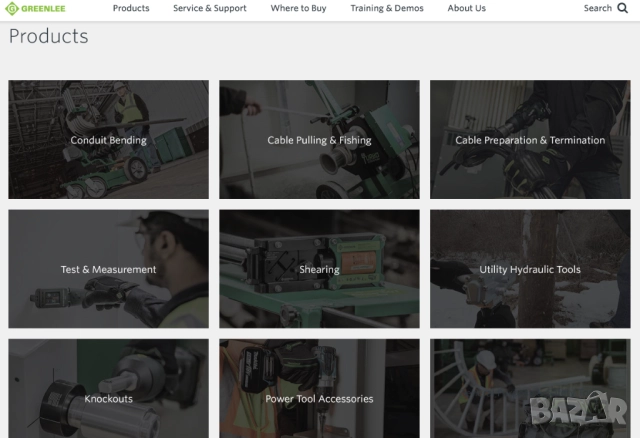Click the Greenlee logo icon
Screen dimensions: 640x438
[x=13, y=9]
